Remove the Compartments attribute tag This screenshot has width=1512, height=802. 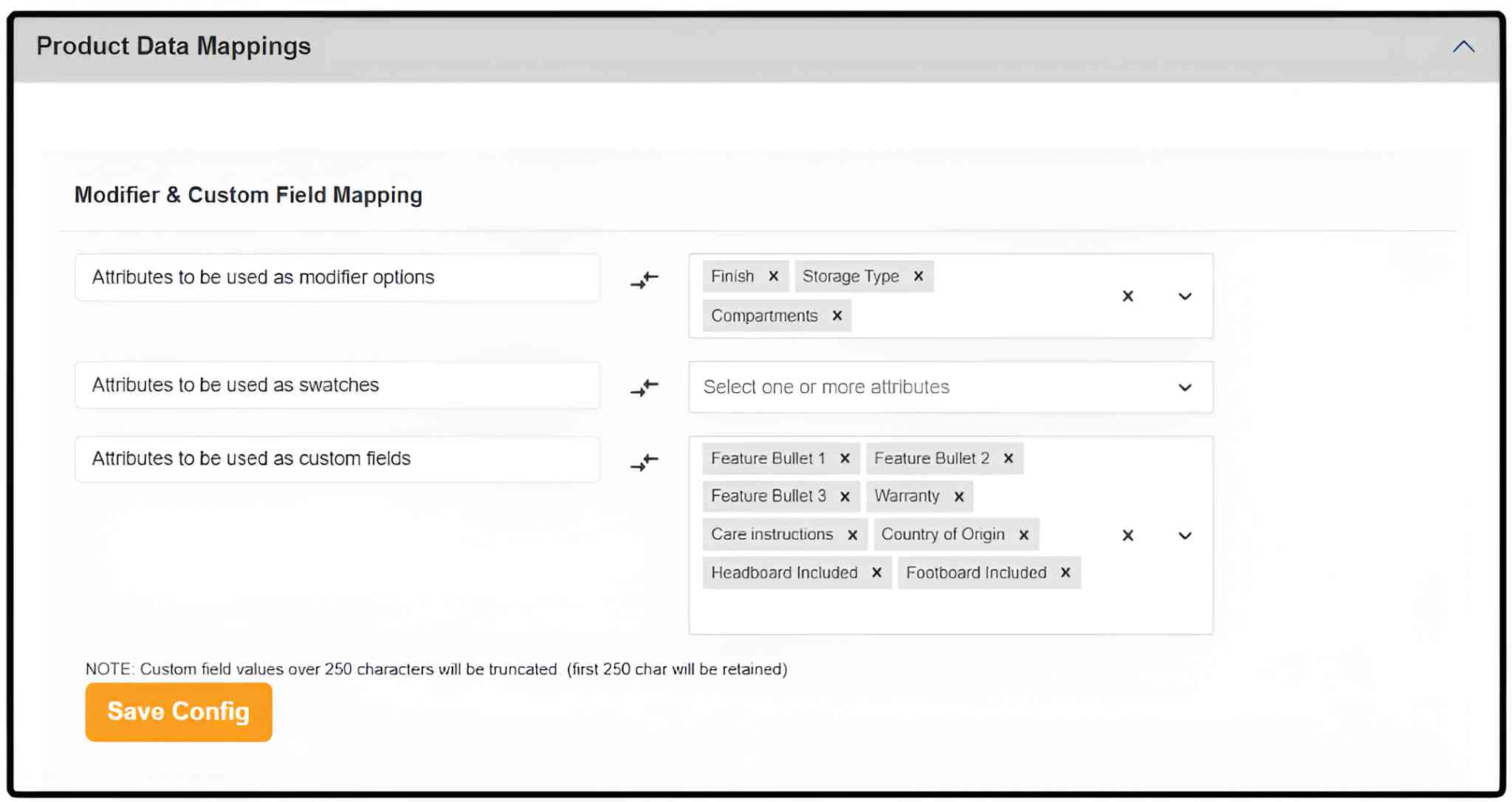[837, 316]
